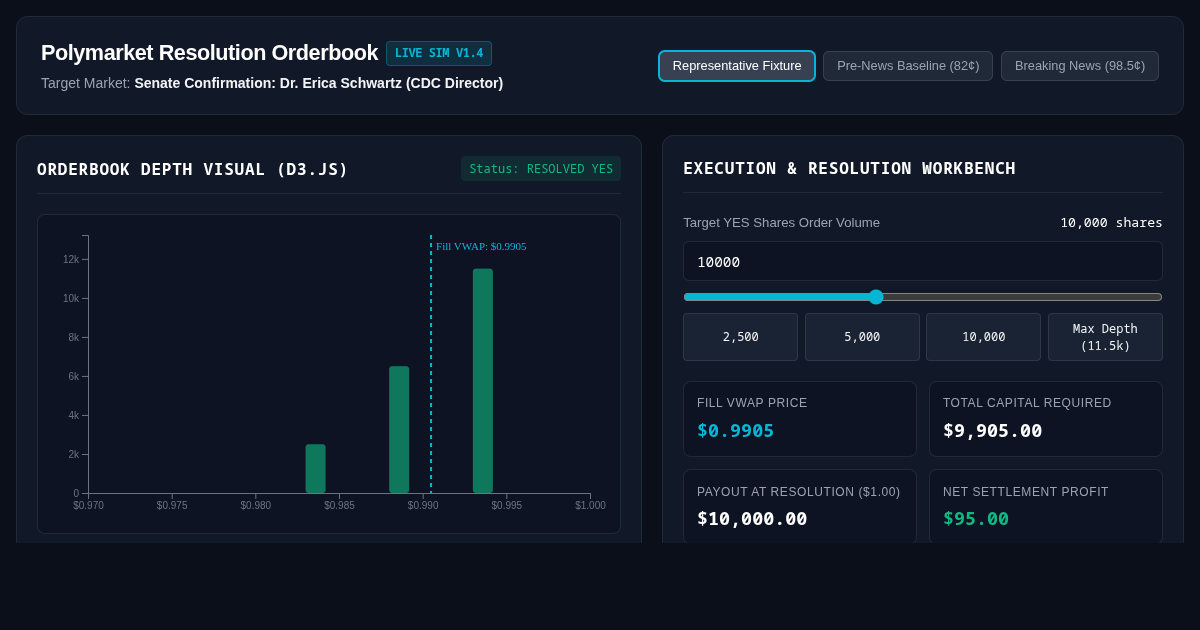
Task: Click the tallest depth bar near $0.994
Action: [x=483, y=381]
